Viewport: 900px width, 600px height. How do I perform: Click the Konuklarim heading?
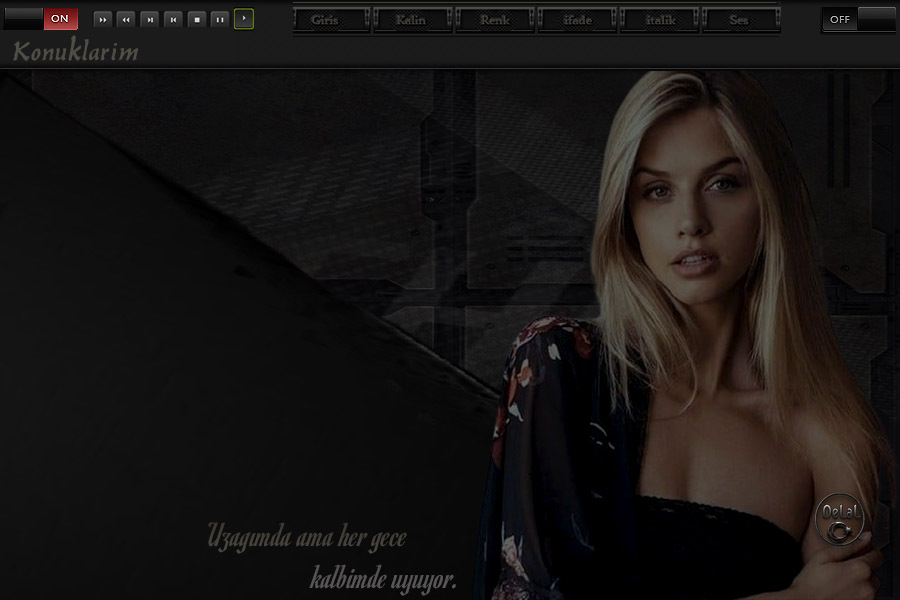tap(75, 52)
